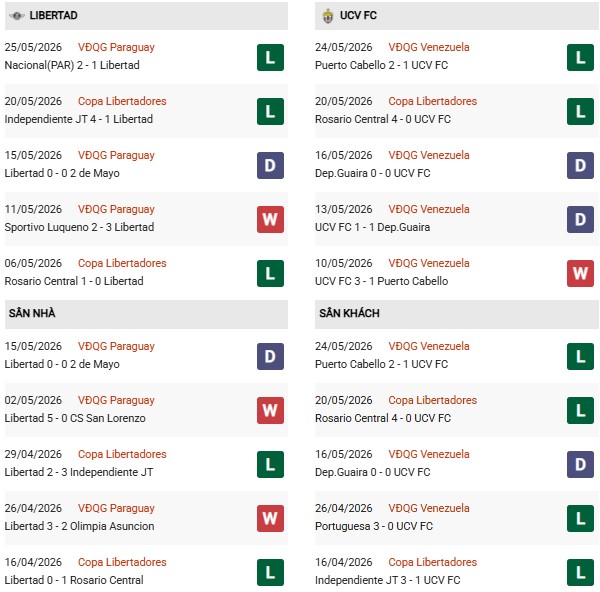
Task: Click the UCV FC team header title
Action: [x=358, y=15]
